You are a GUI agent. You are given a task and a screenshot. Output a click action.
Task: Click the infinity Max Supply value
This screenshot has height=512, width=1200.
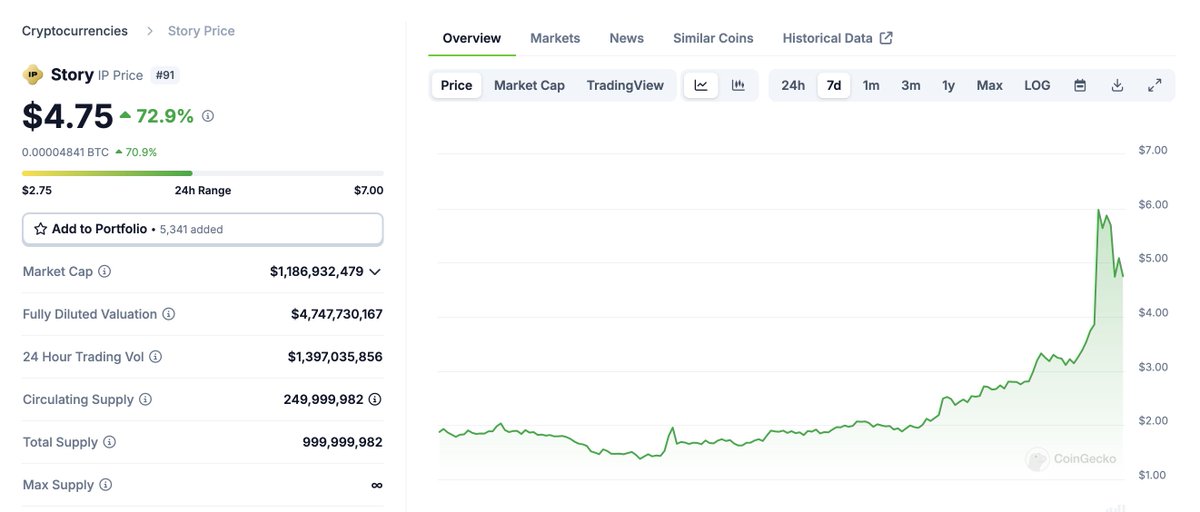click(x=377, y=485)
